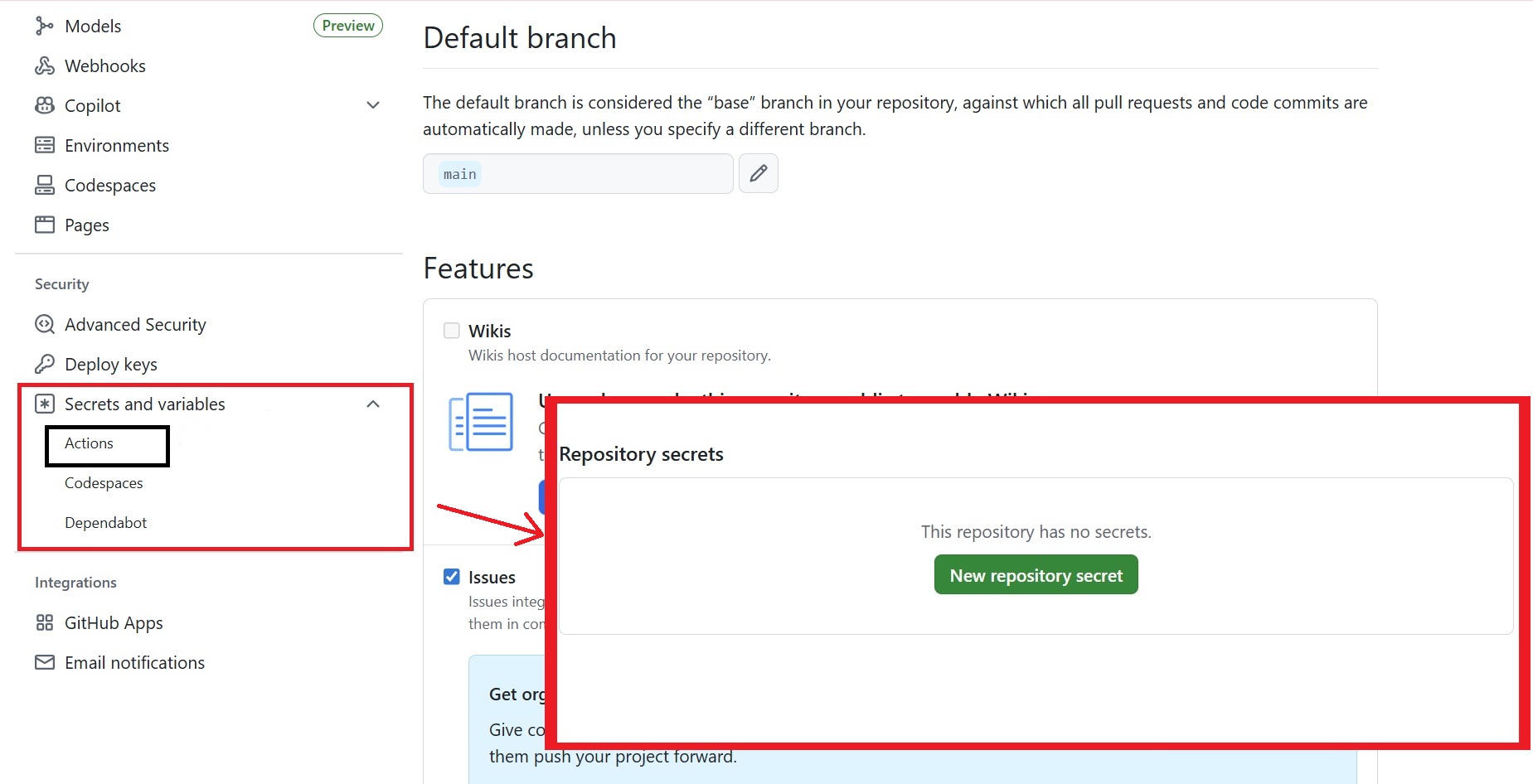Open Email notifications settings

click(134, 662)
